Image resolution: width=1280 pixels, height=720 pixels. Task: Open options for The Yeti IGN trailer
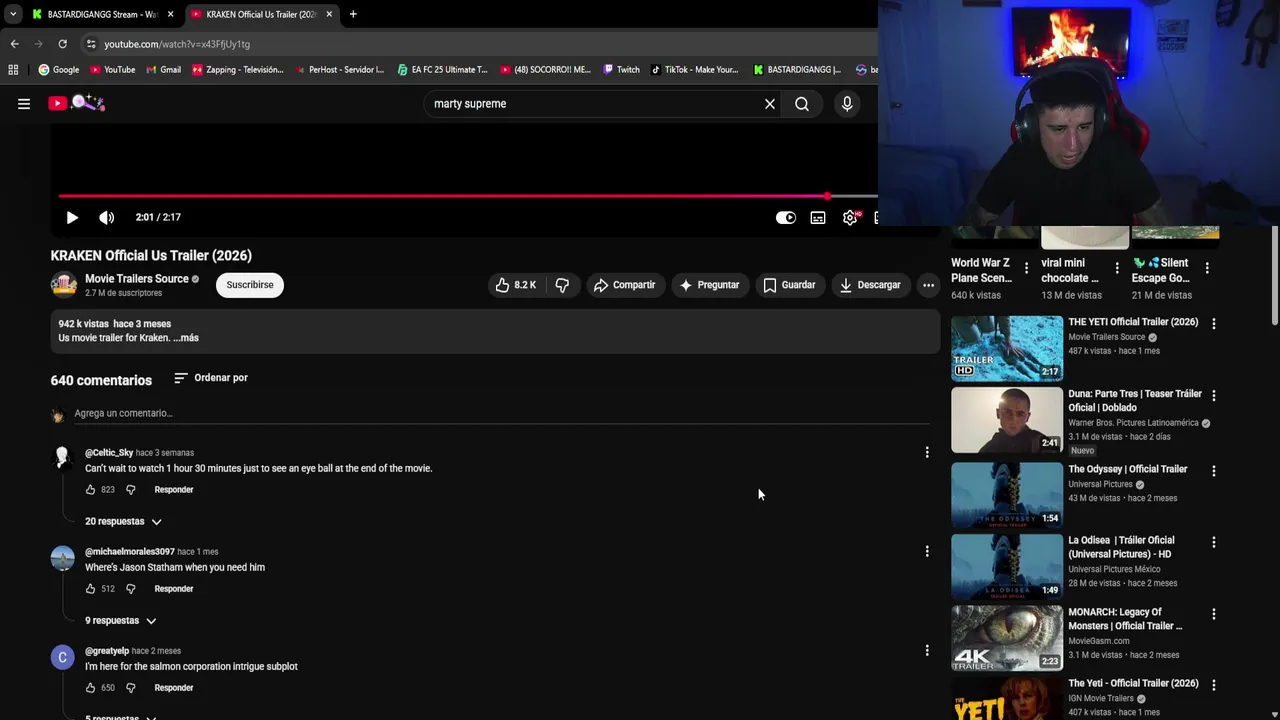click(x=1214, y=685)
